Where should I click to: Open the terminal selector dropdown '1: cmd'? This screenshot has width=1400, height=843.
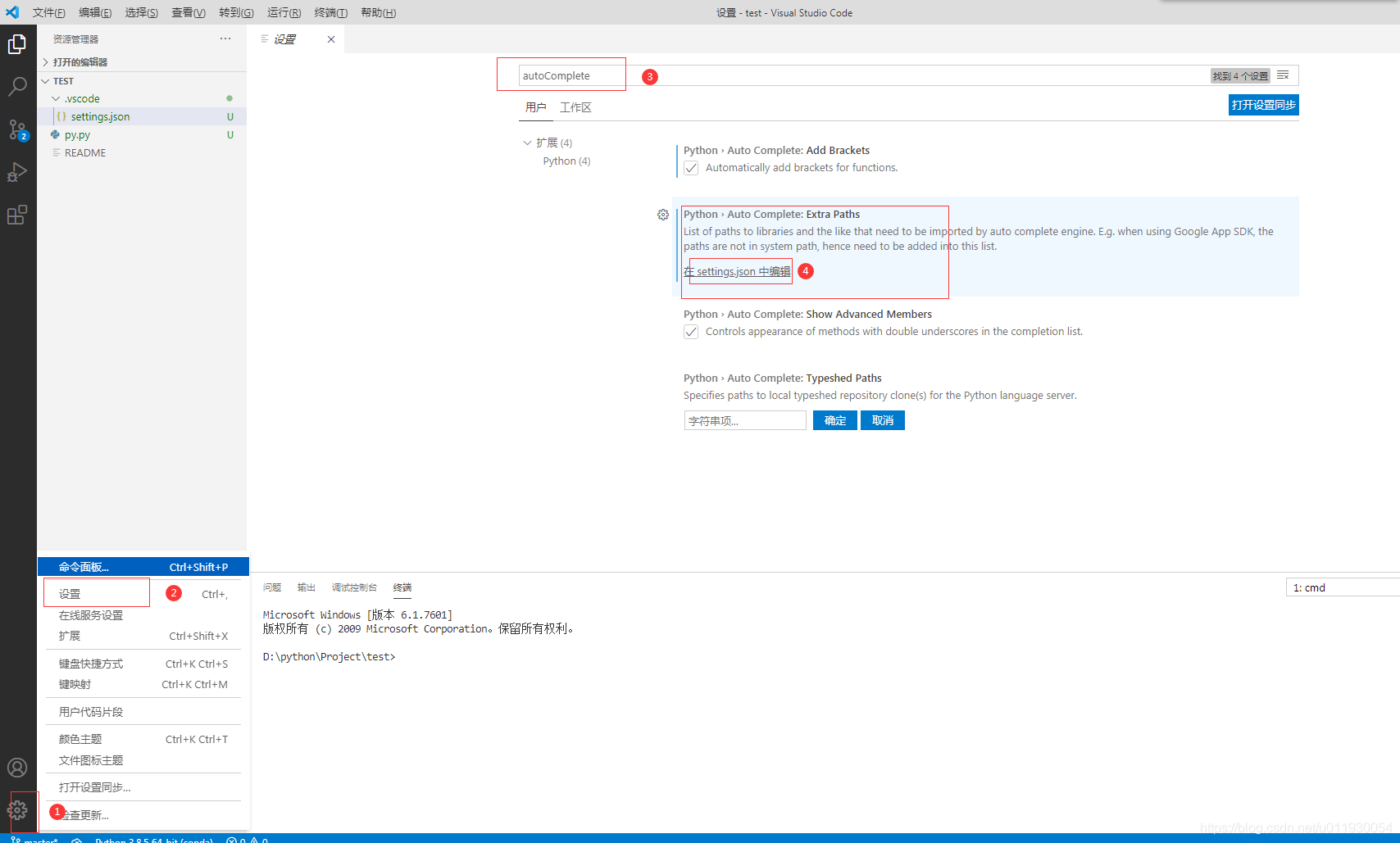tap(1343, 587)
